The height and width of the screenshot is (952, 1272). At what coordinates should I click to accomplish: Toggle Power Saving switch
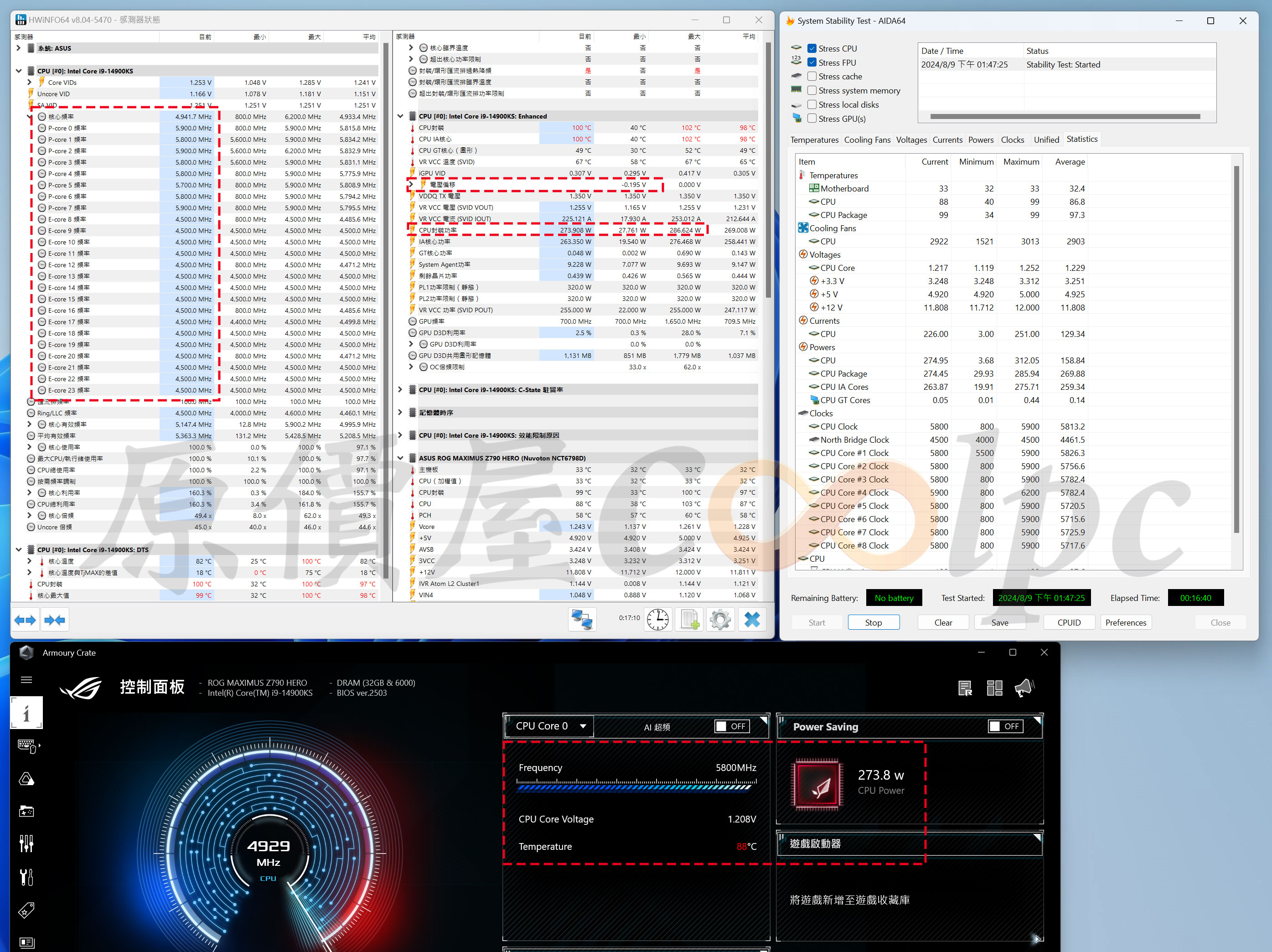(1005, 726)
